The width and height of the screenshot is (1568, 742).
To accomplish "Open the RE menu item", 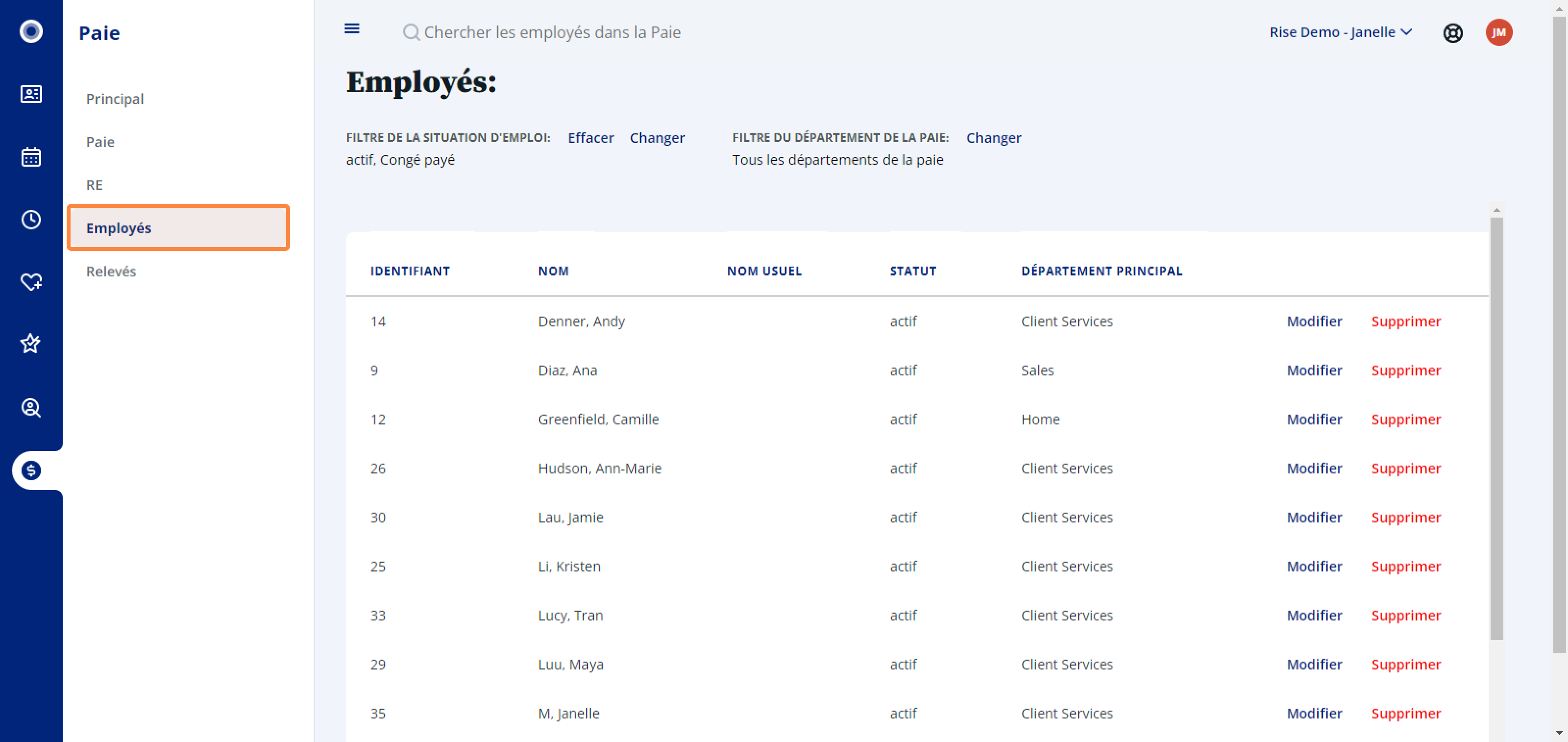I will pos(95,185).
